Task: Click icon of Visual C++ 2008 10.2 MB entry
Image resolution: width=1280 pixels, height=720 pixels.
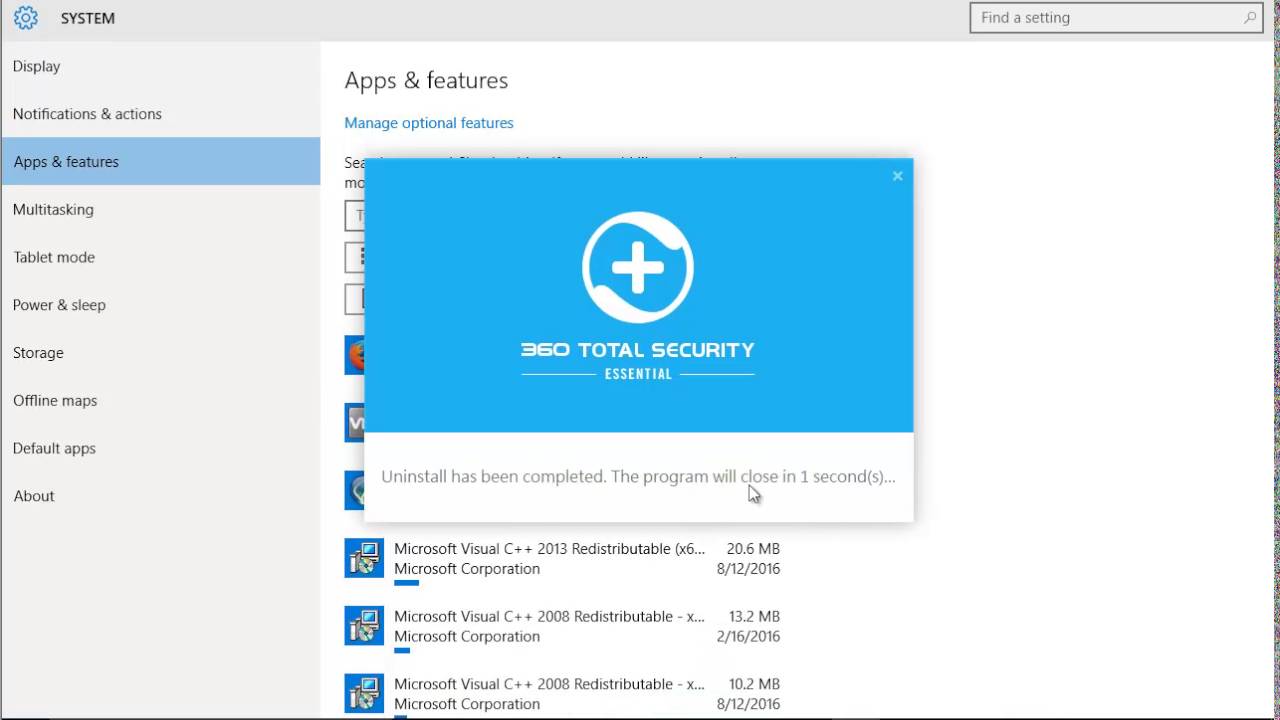Action: point(364,693)
